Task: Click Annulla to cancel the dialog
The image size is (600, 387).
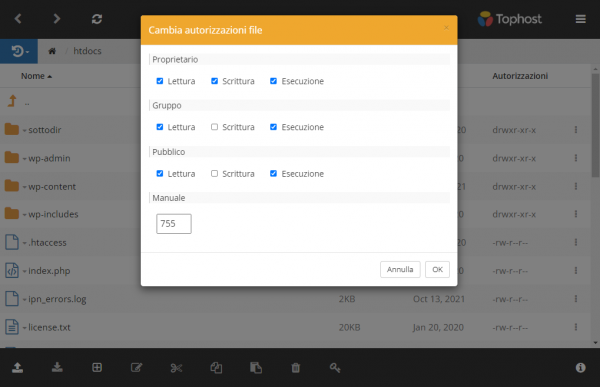Action: [400, 269]
